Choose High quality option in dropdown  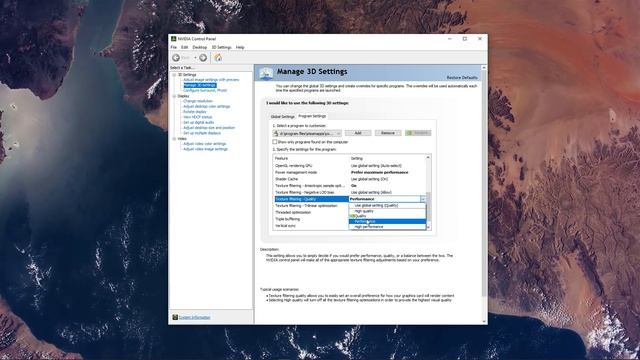point(387,211)
